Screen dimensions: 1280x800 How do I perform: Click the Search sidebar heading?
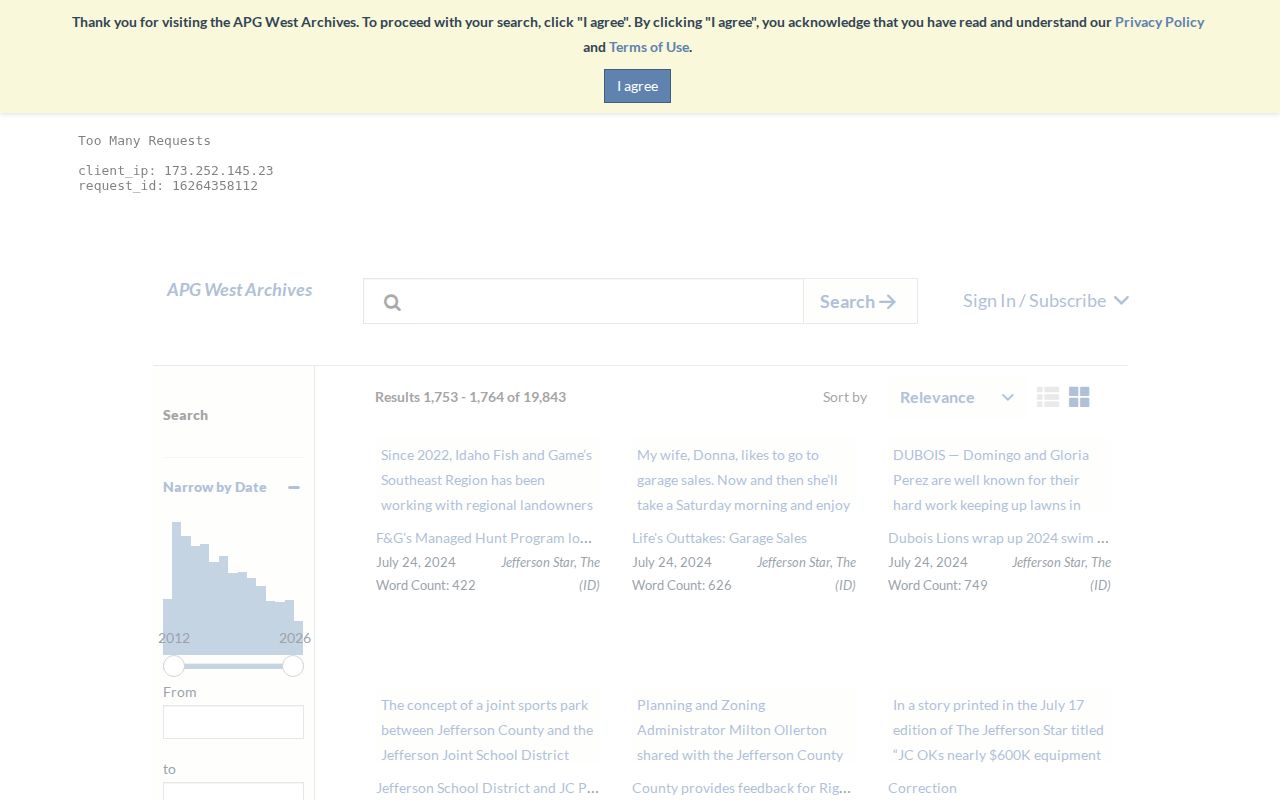click(x=186, y=415)
